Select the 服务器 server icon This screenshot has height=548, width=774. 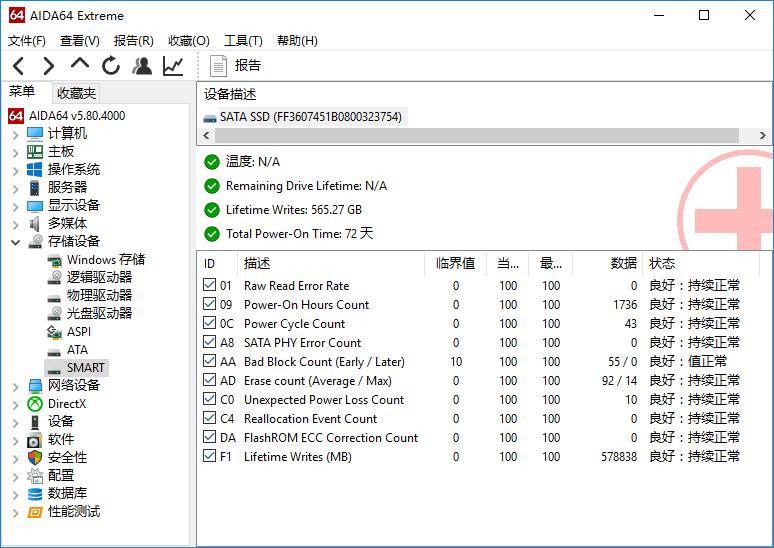point(35,188)
